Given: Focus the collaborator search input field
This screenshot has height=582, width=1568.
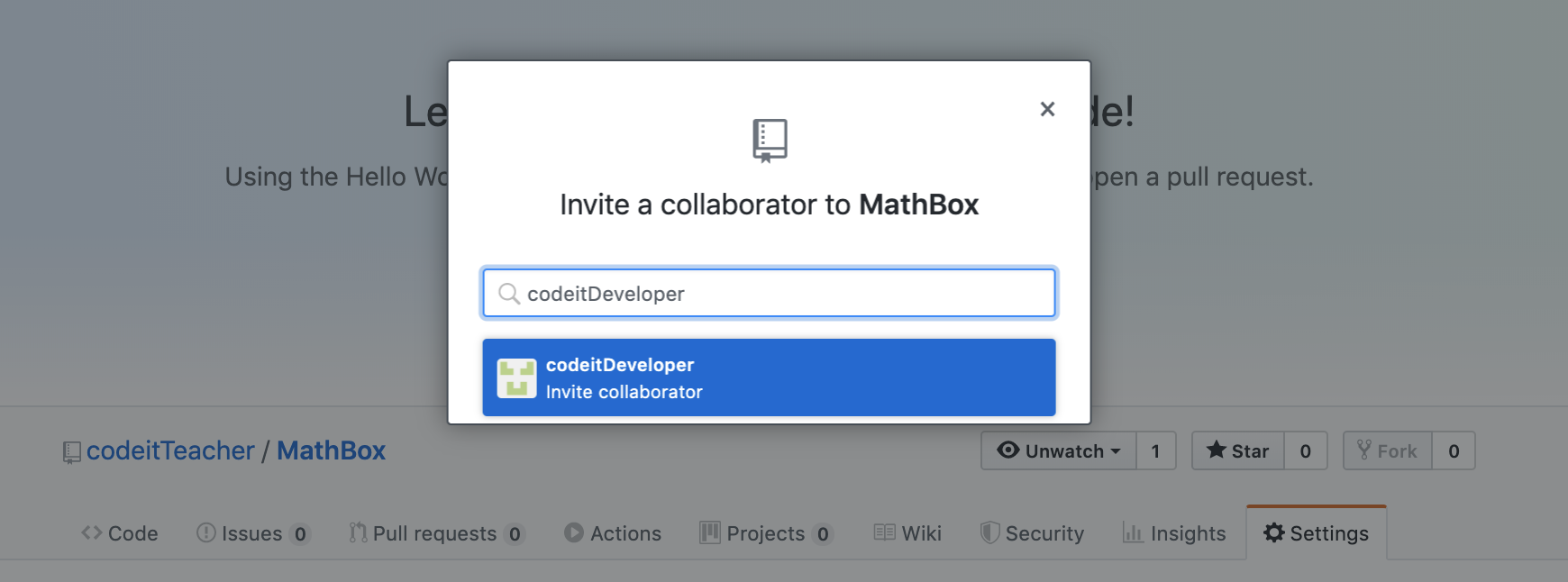Looking at the screenshot, I should (x=769, y=293).
